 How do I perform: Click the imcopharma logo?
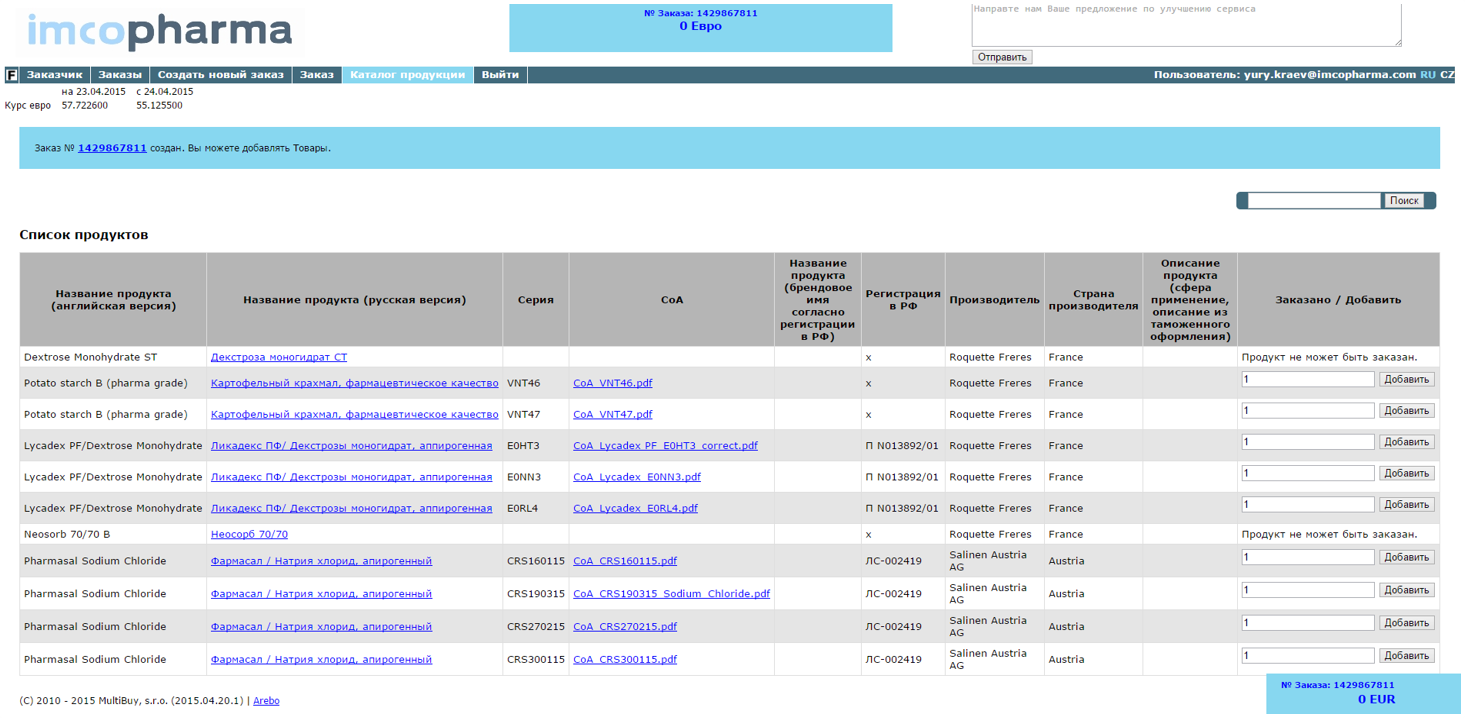[x=160, y=32]
